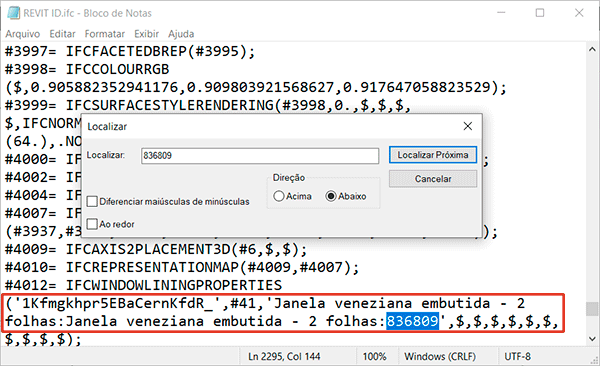Click Windows (CRLF) status entry
Viewport: 600px width, 366px height.
(440, 356)
